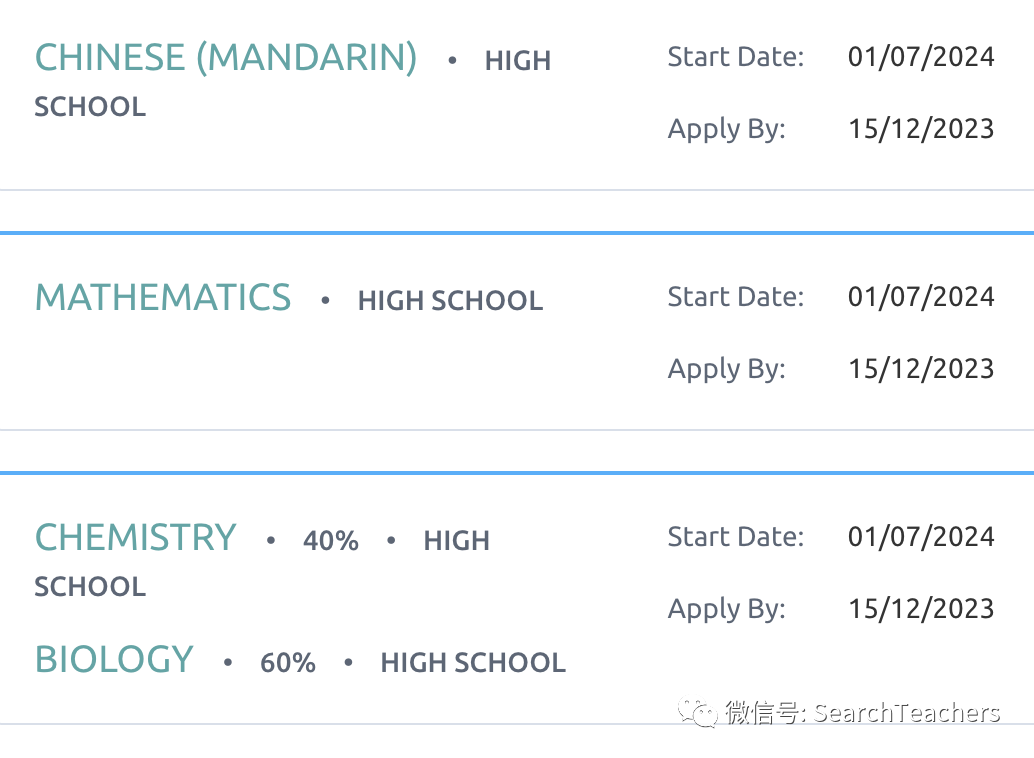Open the Biology subject link
Screen dimensions: 1034x758
coord(114,659)
